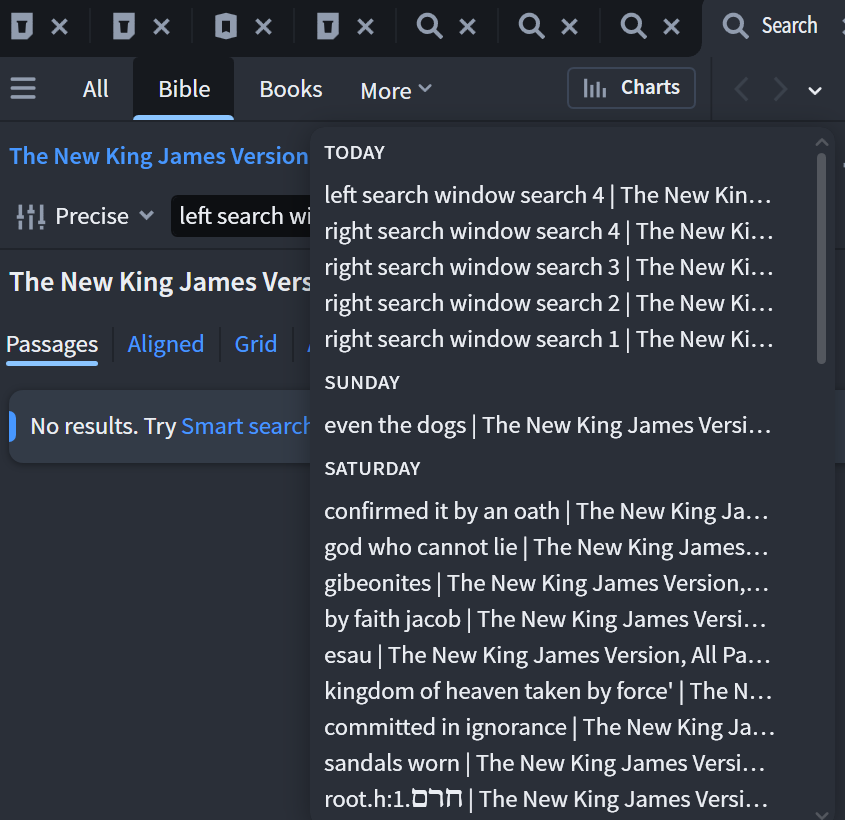Select history 'kingdom of heaven taken by force'
This screenshot has width=845, height=820.
coord(548,691)
